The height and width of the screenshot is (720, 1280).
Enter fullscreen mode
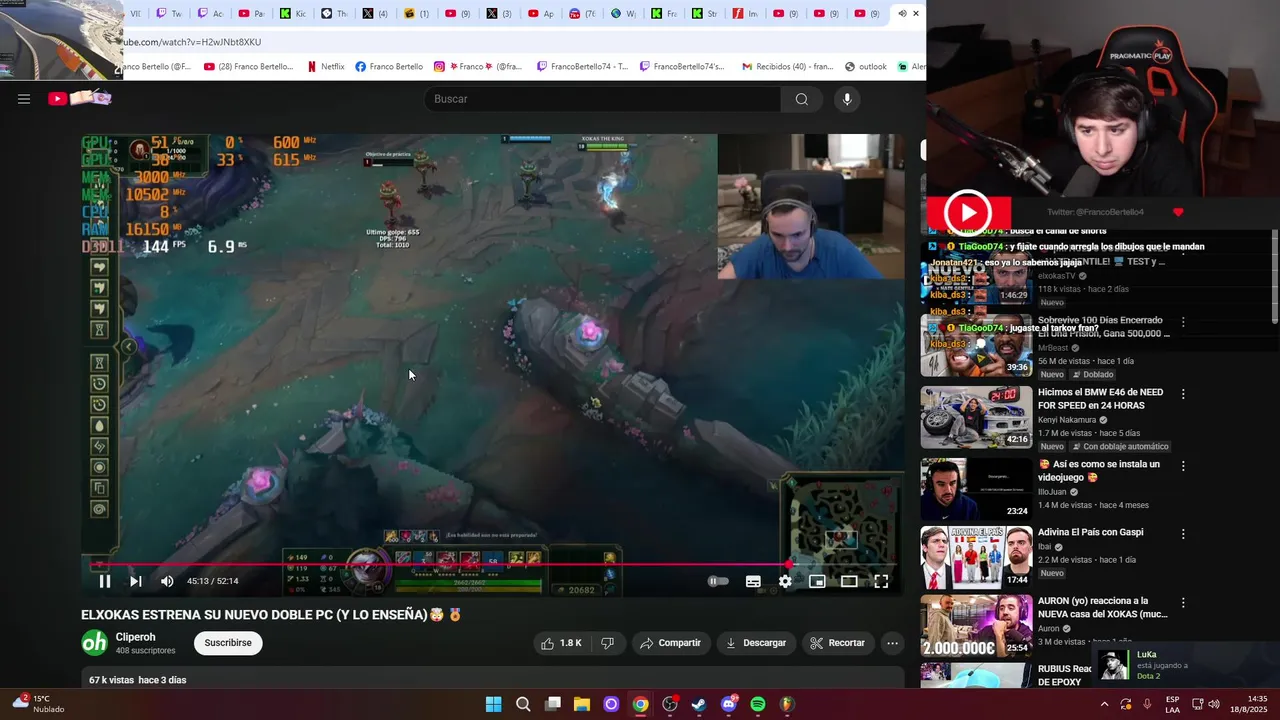(881, 581)
